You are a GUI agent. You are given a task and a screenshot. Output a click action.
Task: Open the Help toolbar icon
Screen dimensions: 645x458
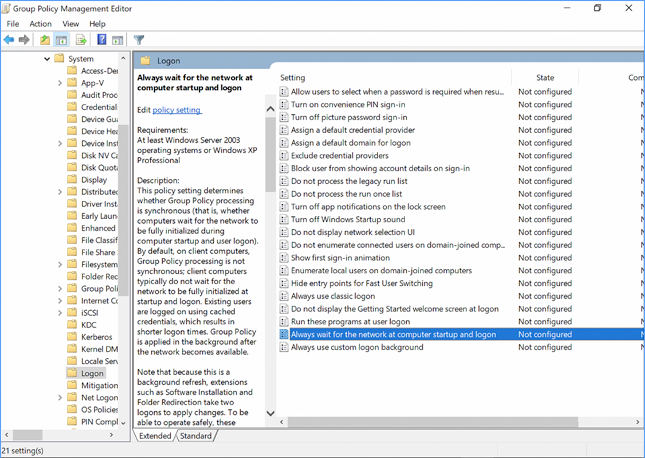101,40
